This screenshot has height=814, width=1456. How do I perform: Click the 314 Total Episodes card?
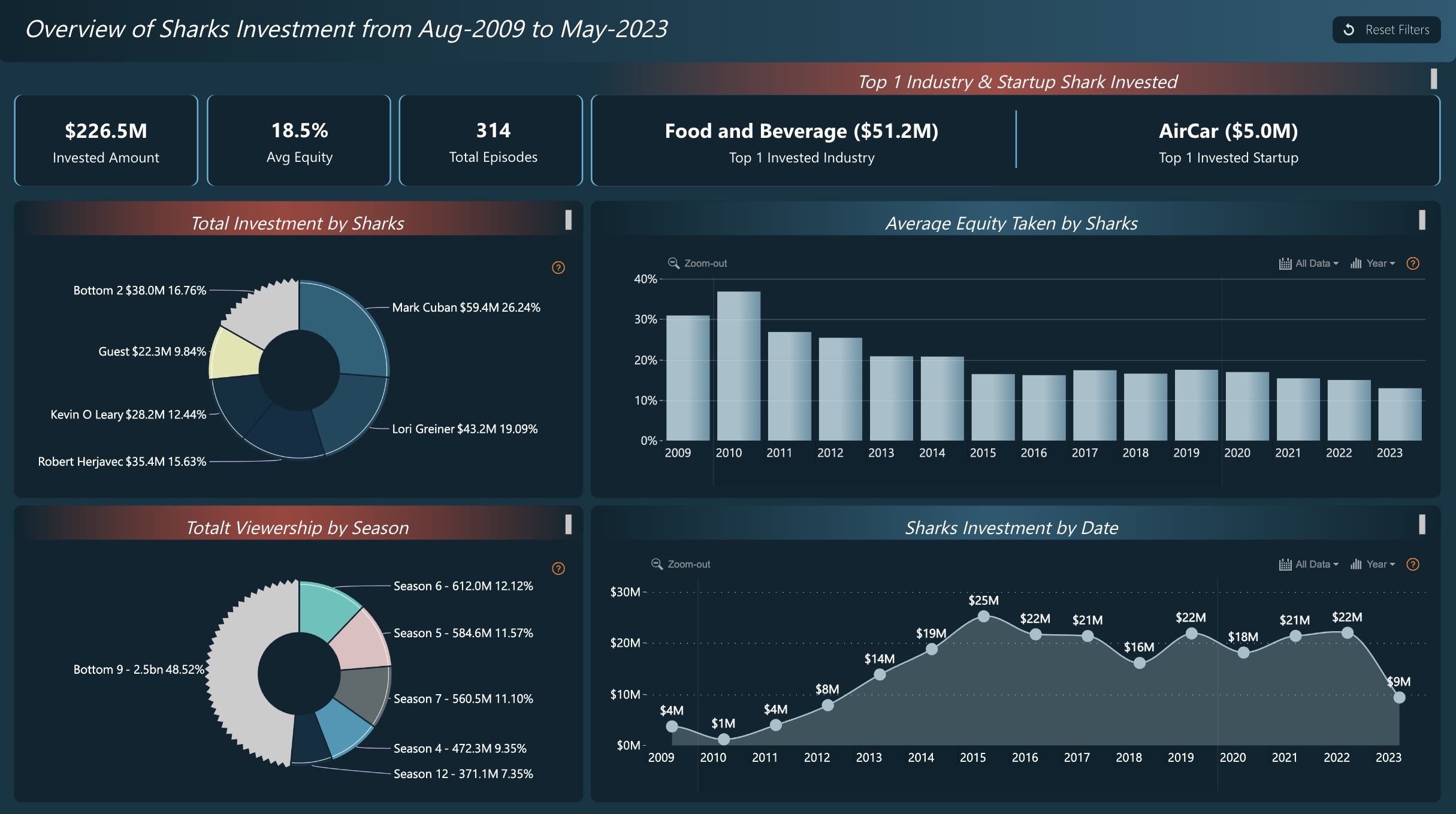click(491, 140)
